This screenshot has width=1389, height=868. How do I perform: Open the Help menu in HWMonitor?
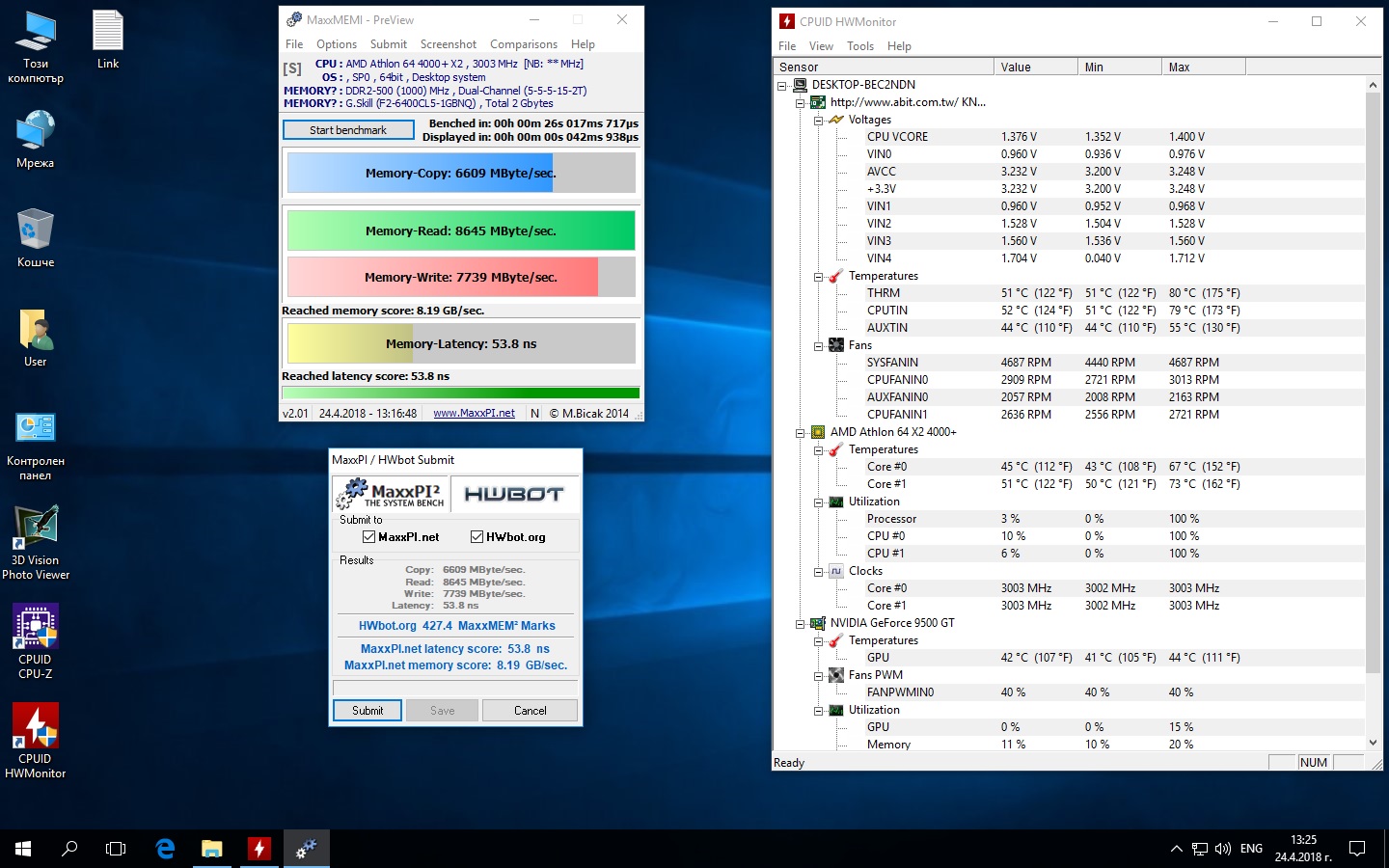[x=899, y=46]
